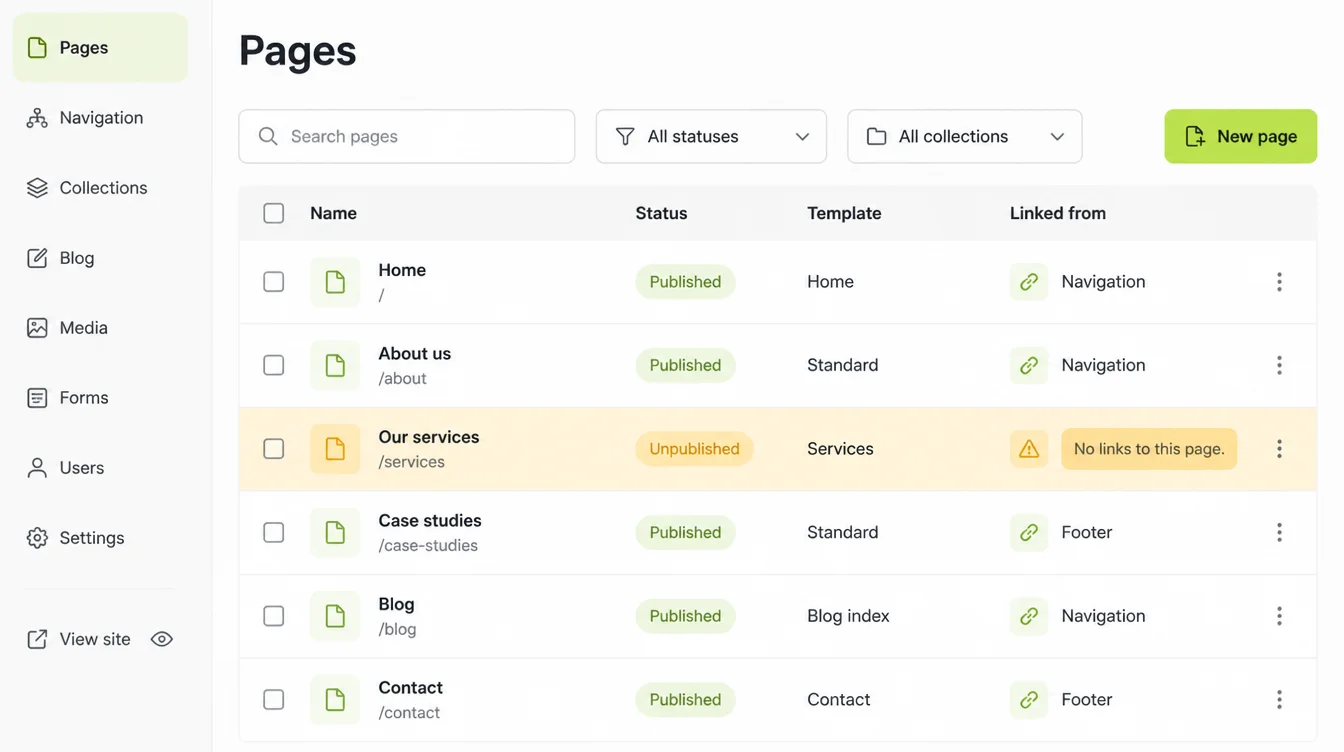Open the View site link

coord(79,639)
